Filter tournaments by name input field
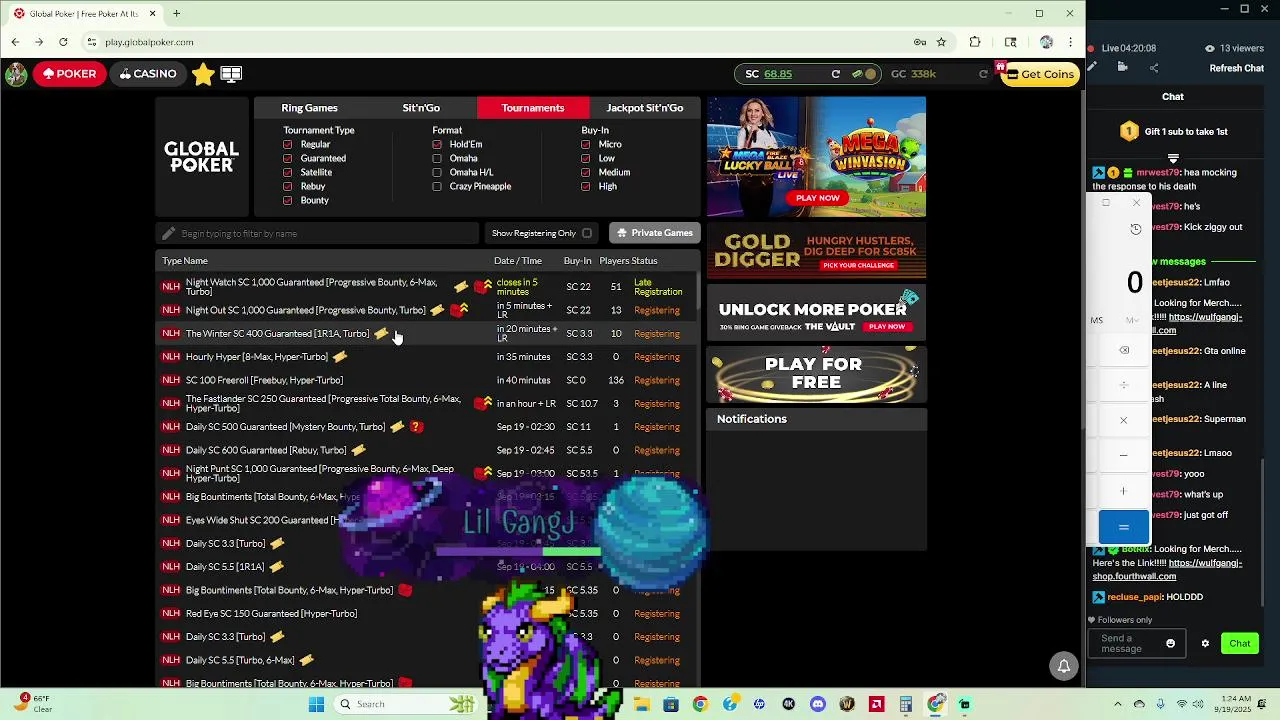The height and width of the screenshot is (720, 1280). click(x=318, y=233)
